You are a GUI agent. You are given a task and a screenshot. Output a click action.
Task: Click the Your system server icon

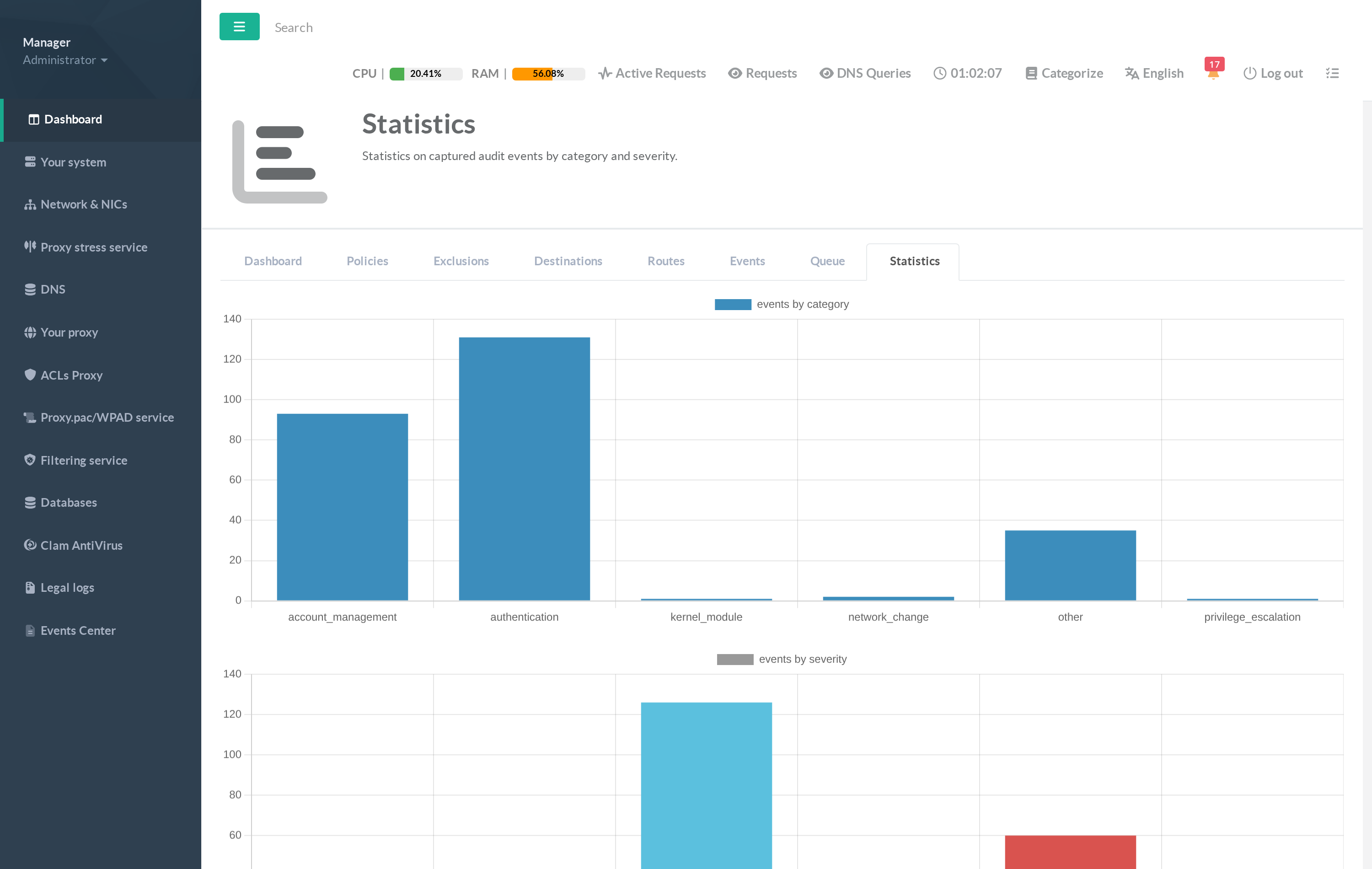(30, 162)
